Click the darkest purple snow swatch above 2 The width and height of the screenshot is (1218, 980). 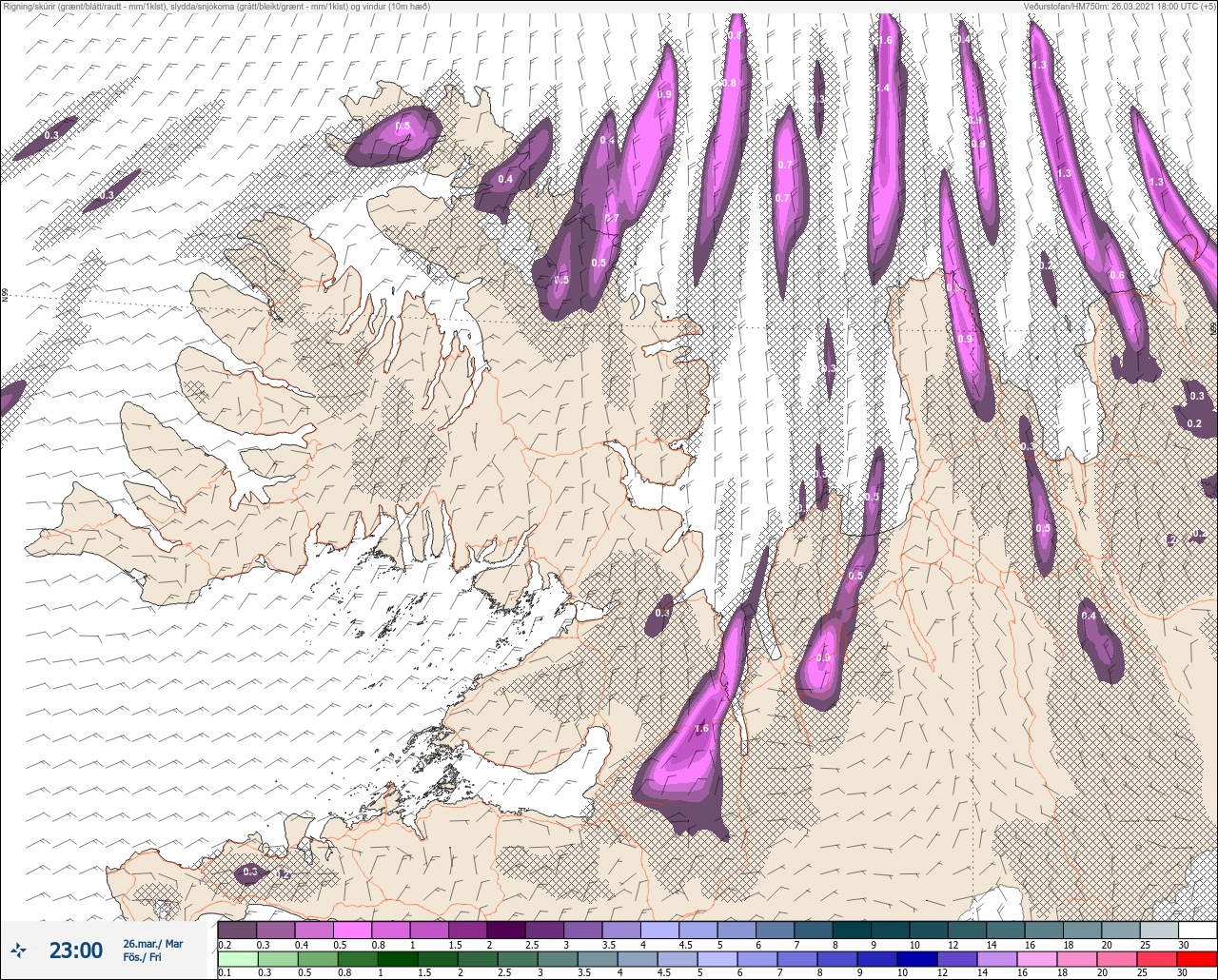click(x=505, y=930)
